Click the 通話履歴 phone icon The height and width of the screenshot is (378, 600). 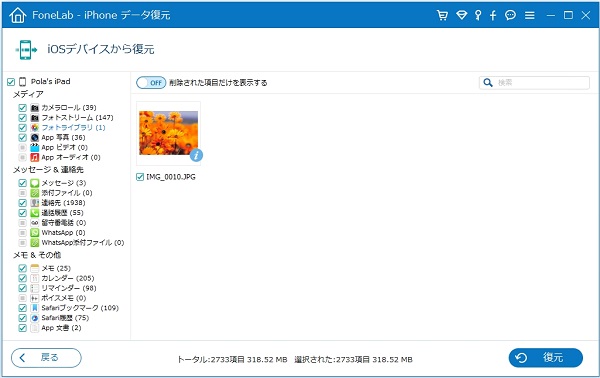34,213
